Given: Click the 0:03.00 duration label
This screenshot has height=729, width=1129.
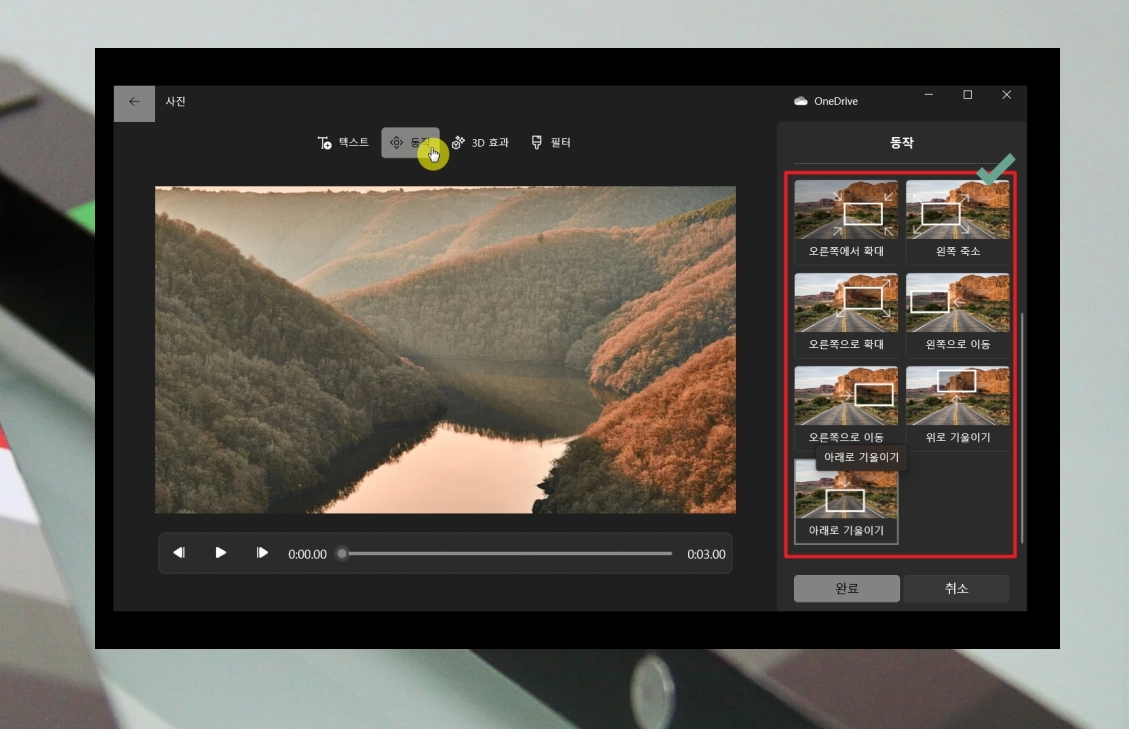Looking at the screenshot, I should (x=706, y=554).
